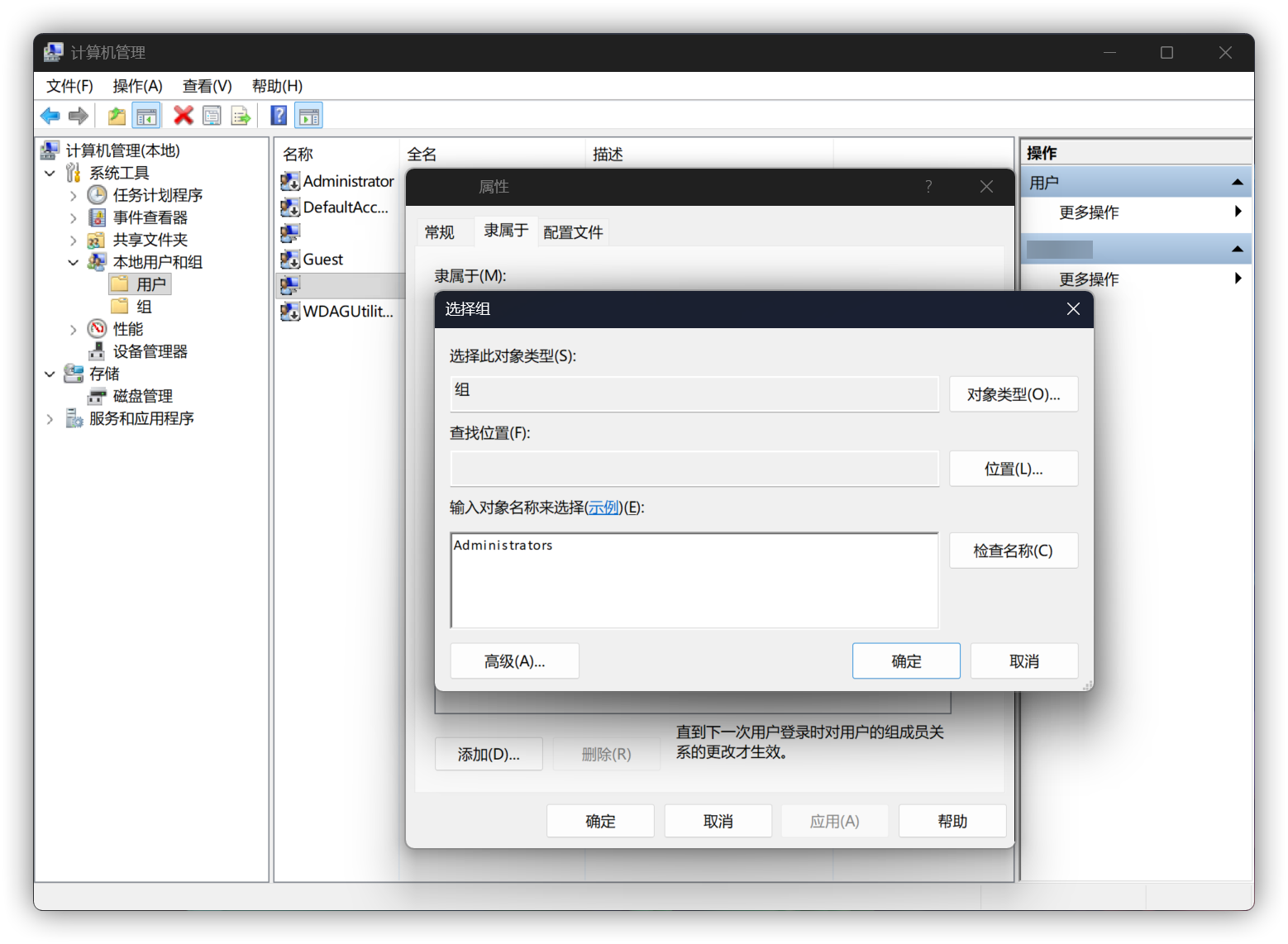
Task: Open the 示例 examples link
Action: 604,508
